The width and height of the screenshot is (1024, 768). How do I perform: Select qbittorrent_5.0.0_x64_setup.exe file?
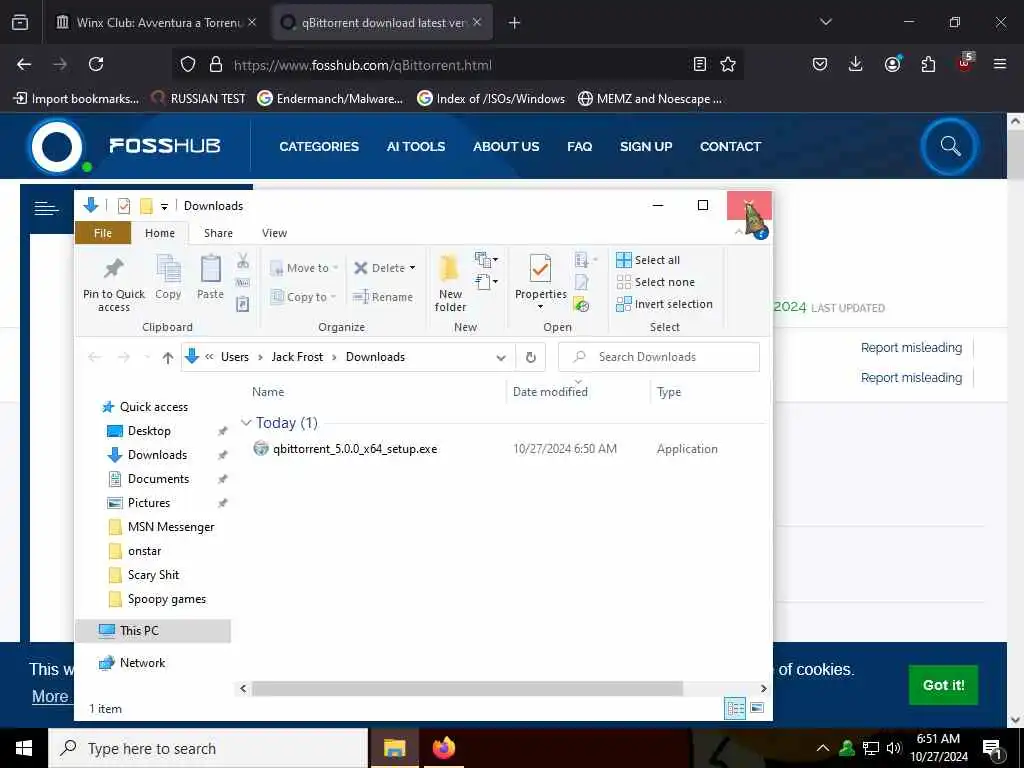[355, 449]
